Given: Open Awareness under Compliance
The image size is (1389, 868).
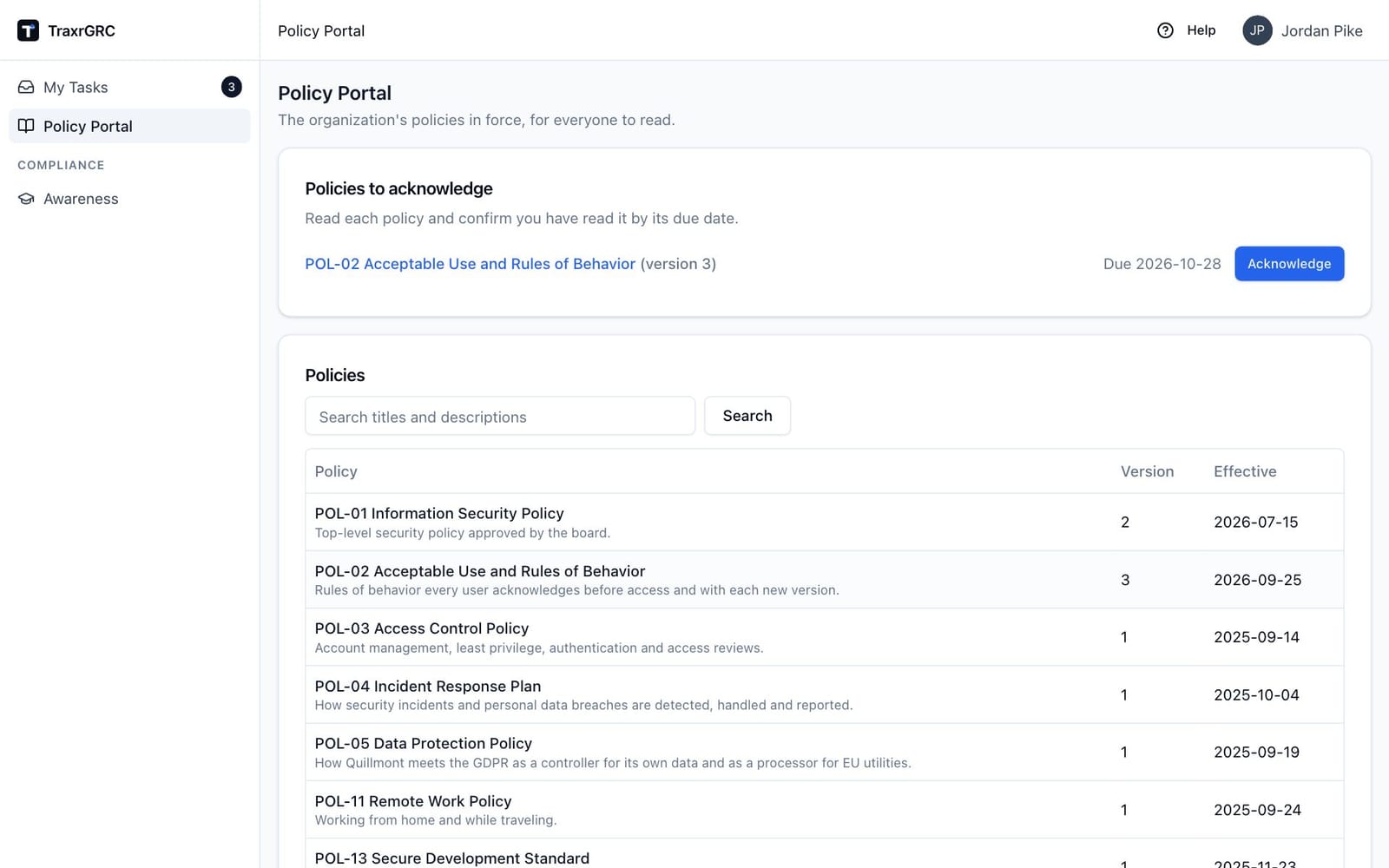Looking at the screenshot, I should coord(129,199).
